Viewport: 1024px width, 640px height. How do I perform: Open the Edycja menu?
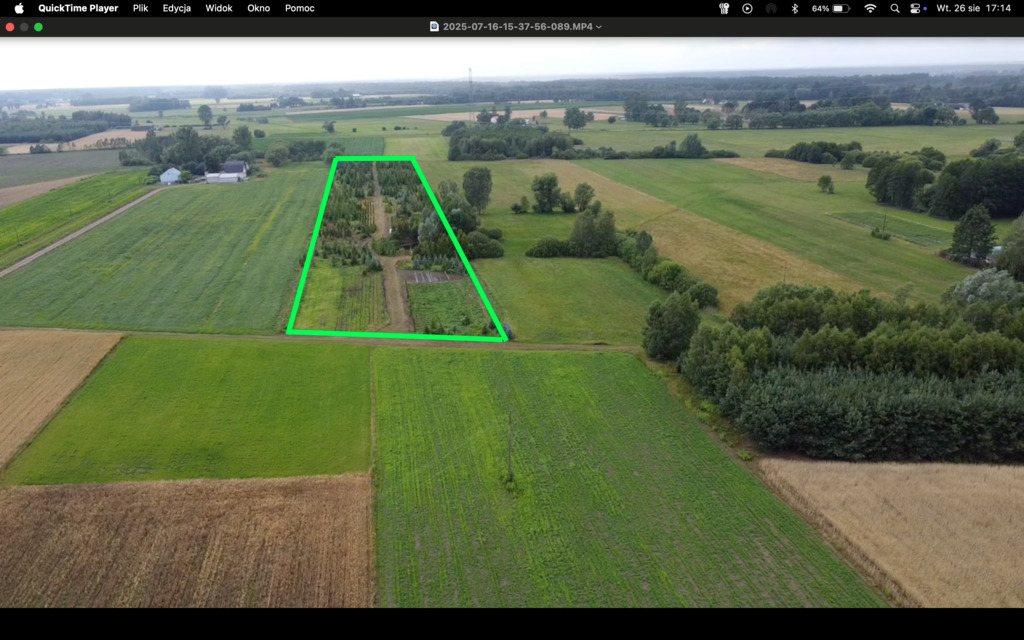pos(176,8)
